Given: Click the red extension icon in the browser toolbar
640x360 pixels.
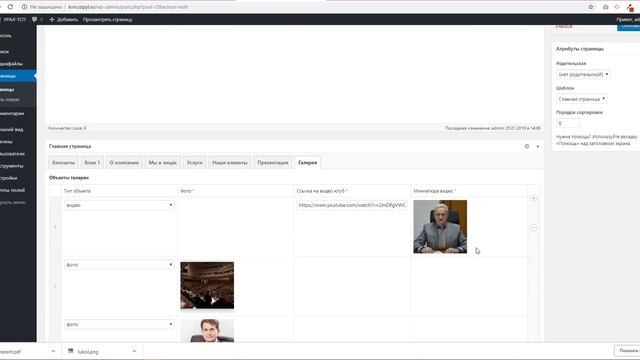Looking at the screenshot, I should point(617,7).
